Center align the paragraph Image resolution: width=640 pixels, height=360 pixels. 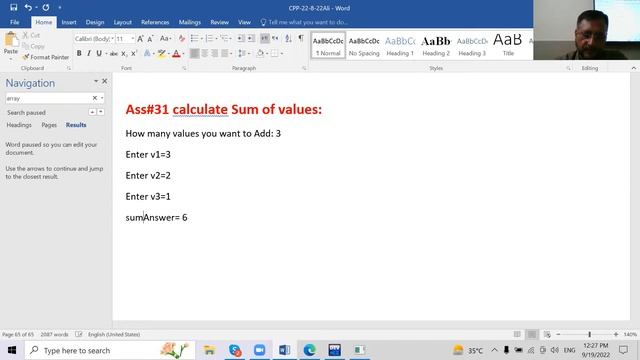pyautogui.click(x=204, y=53)
